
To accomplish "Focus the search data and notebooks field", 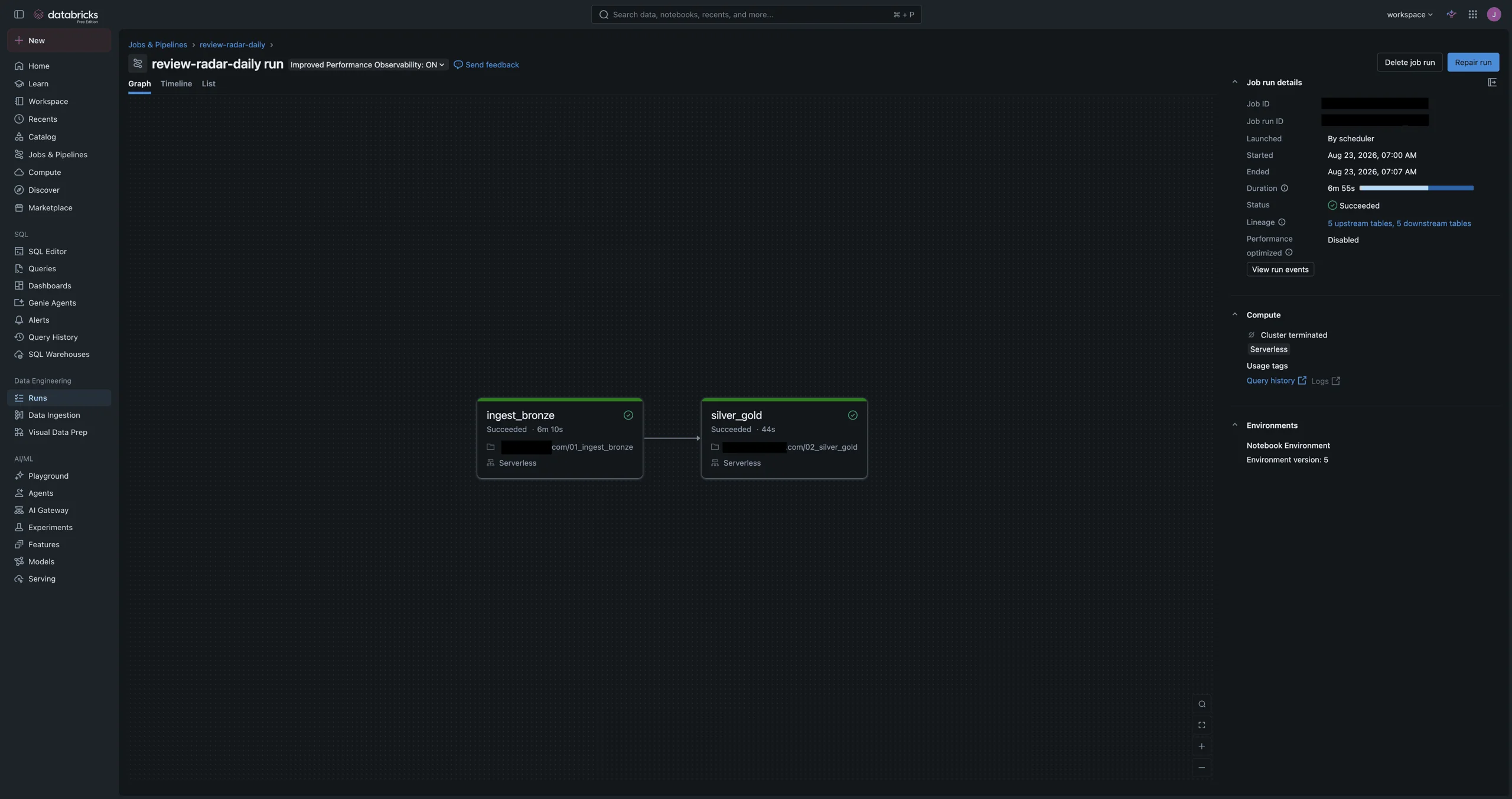I will tap(756, 14).
